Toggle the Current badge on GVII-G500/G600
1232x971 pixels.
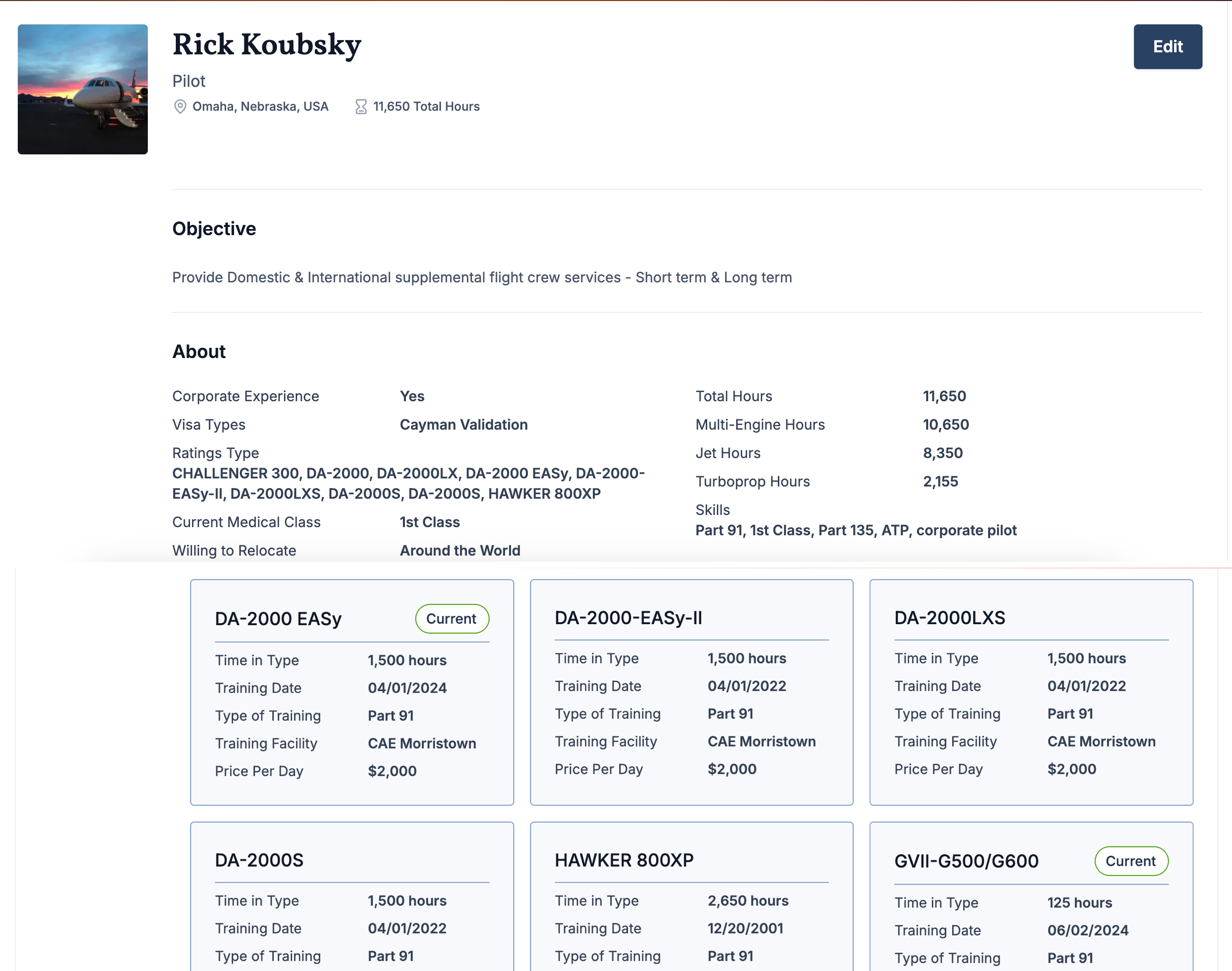click(1131, 861)
